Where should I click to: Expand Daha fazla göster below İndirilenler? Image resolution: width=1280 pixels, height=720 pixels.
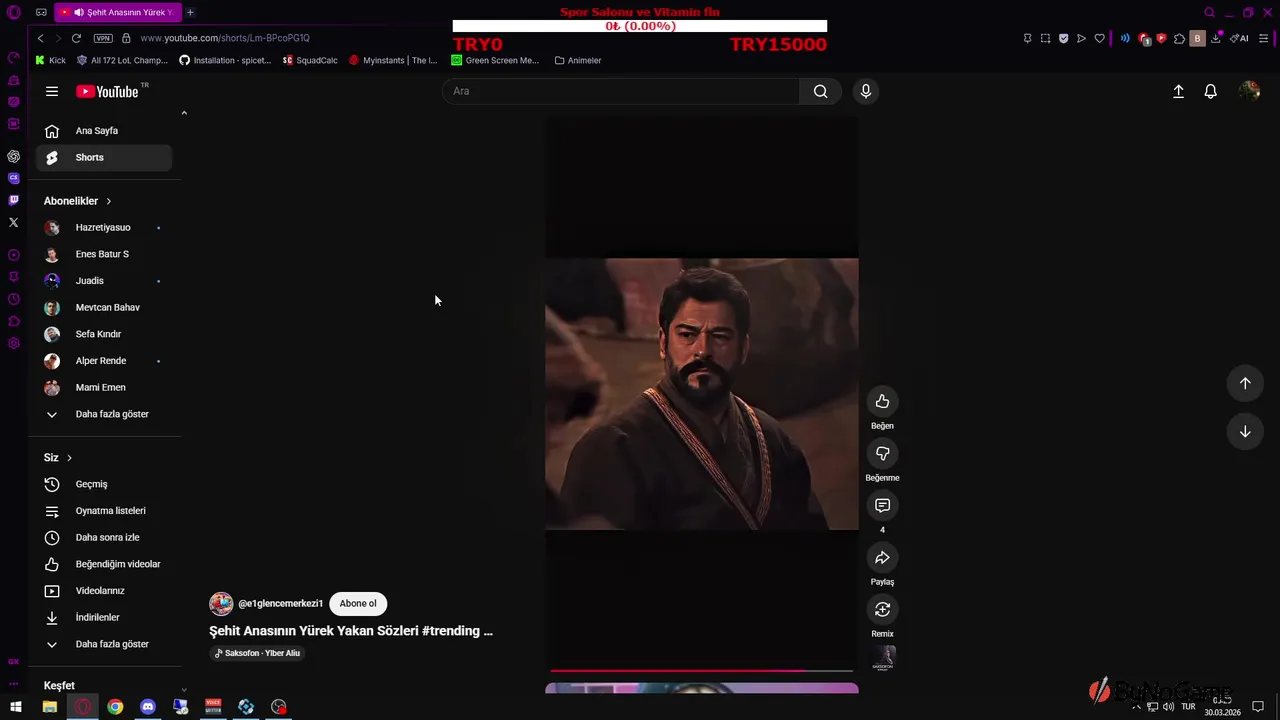(104, 644)
